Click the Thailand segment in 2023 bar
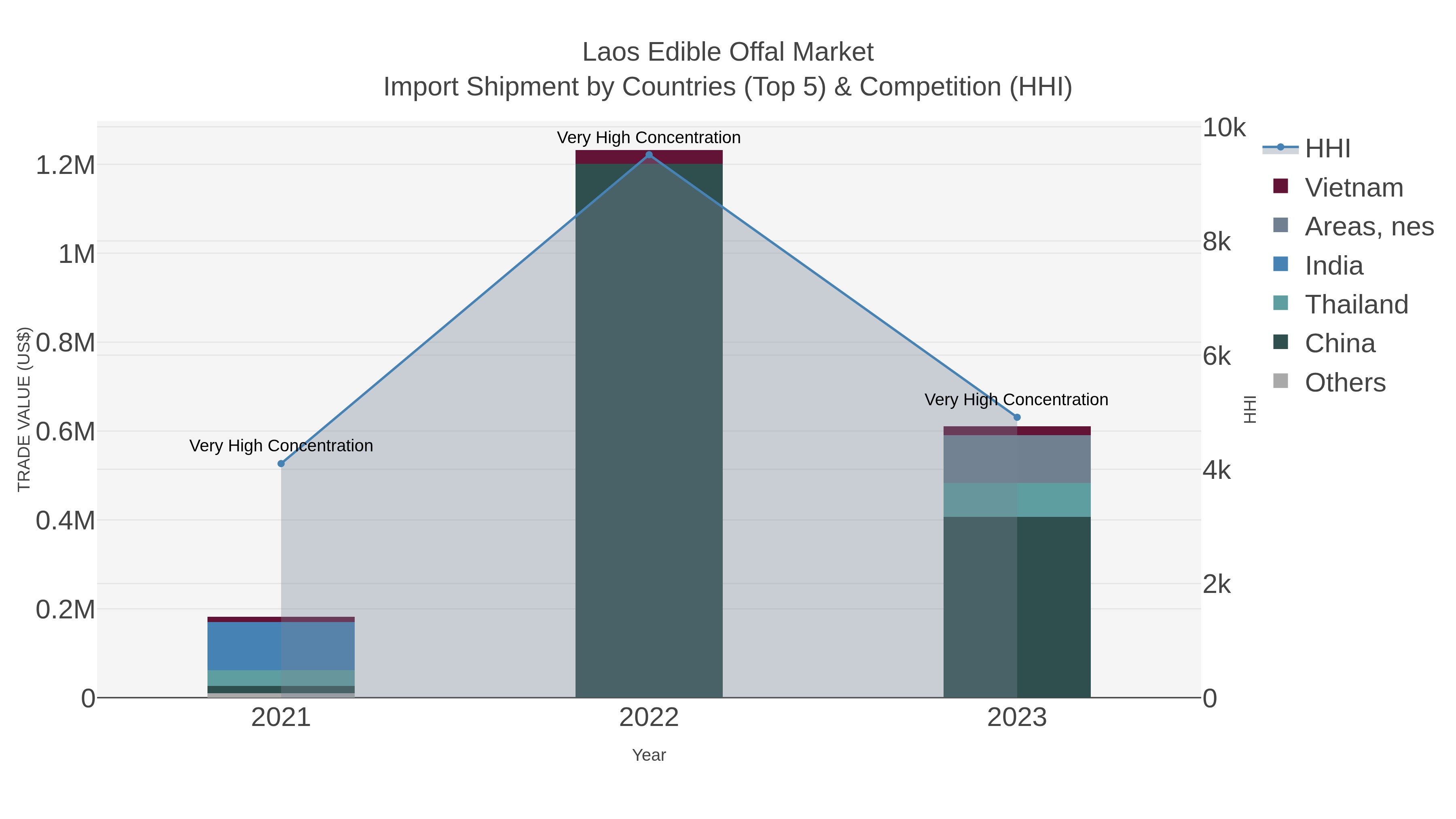The width and height of the screenshot is (1456, 819). pyautogui.click(x=1017, y=500)
